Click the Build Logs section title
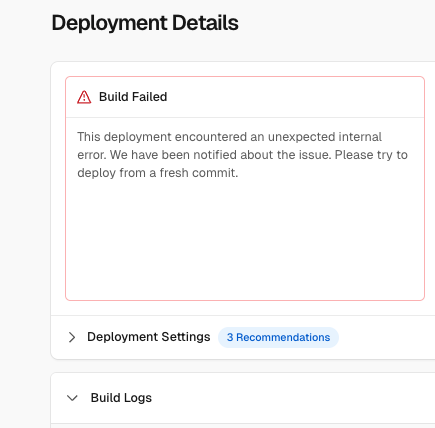The height and width of the screenshot is (428, 435). click(121, 398)
